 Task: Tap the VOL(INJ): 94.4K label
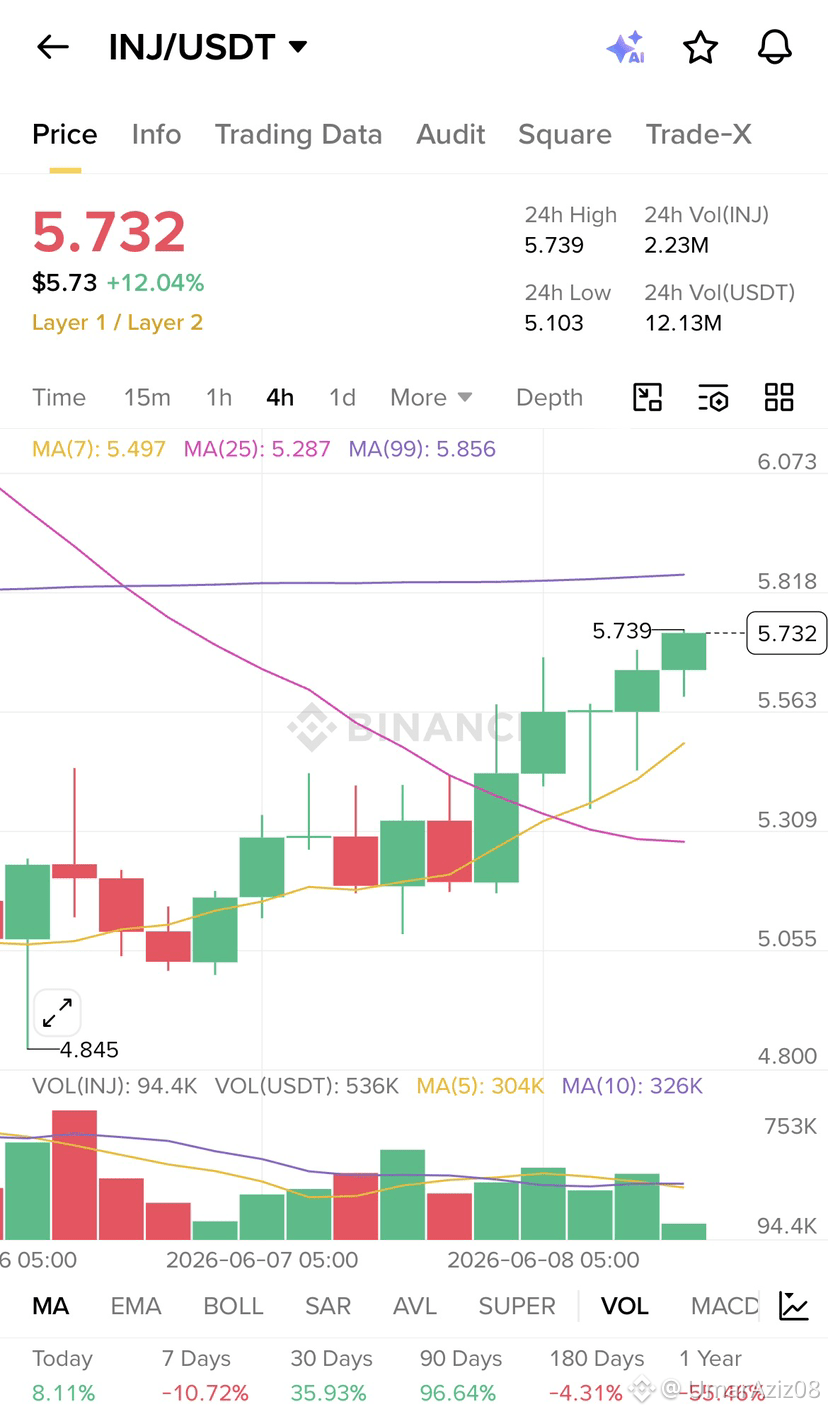115,1086
